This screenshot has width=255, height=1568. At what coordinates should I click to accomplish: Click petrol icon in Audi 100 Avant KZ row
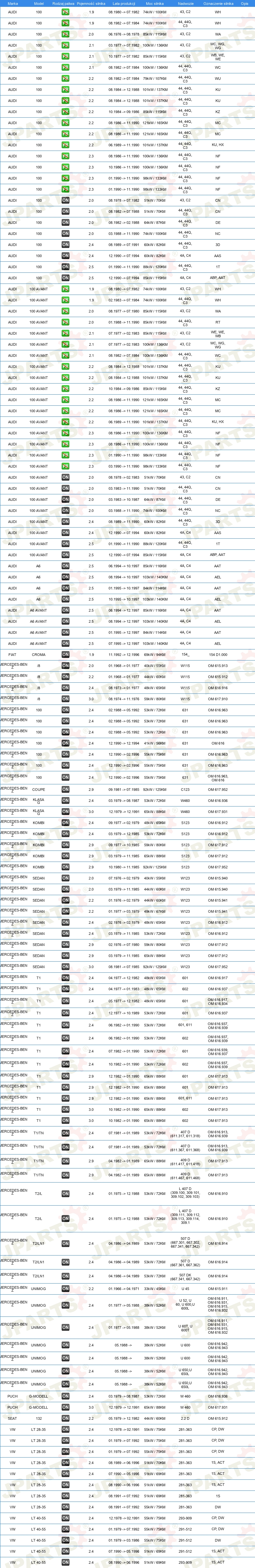(65, 388)
